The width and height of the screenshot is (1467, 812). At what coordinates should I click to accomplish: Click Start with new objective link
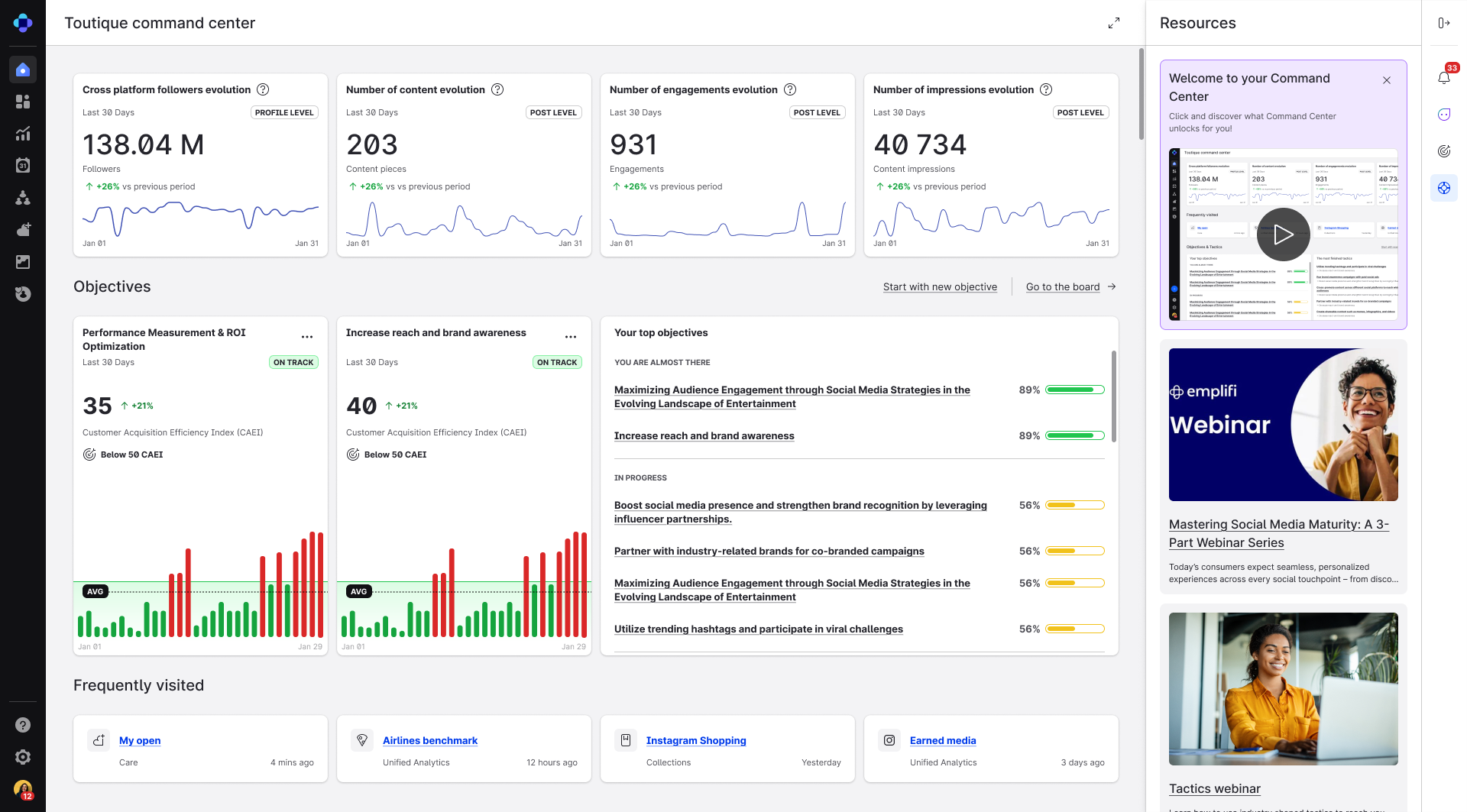940,287
